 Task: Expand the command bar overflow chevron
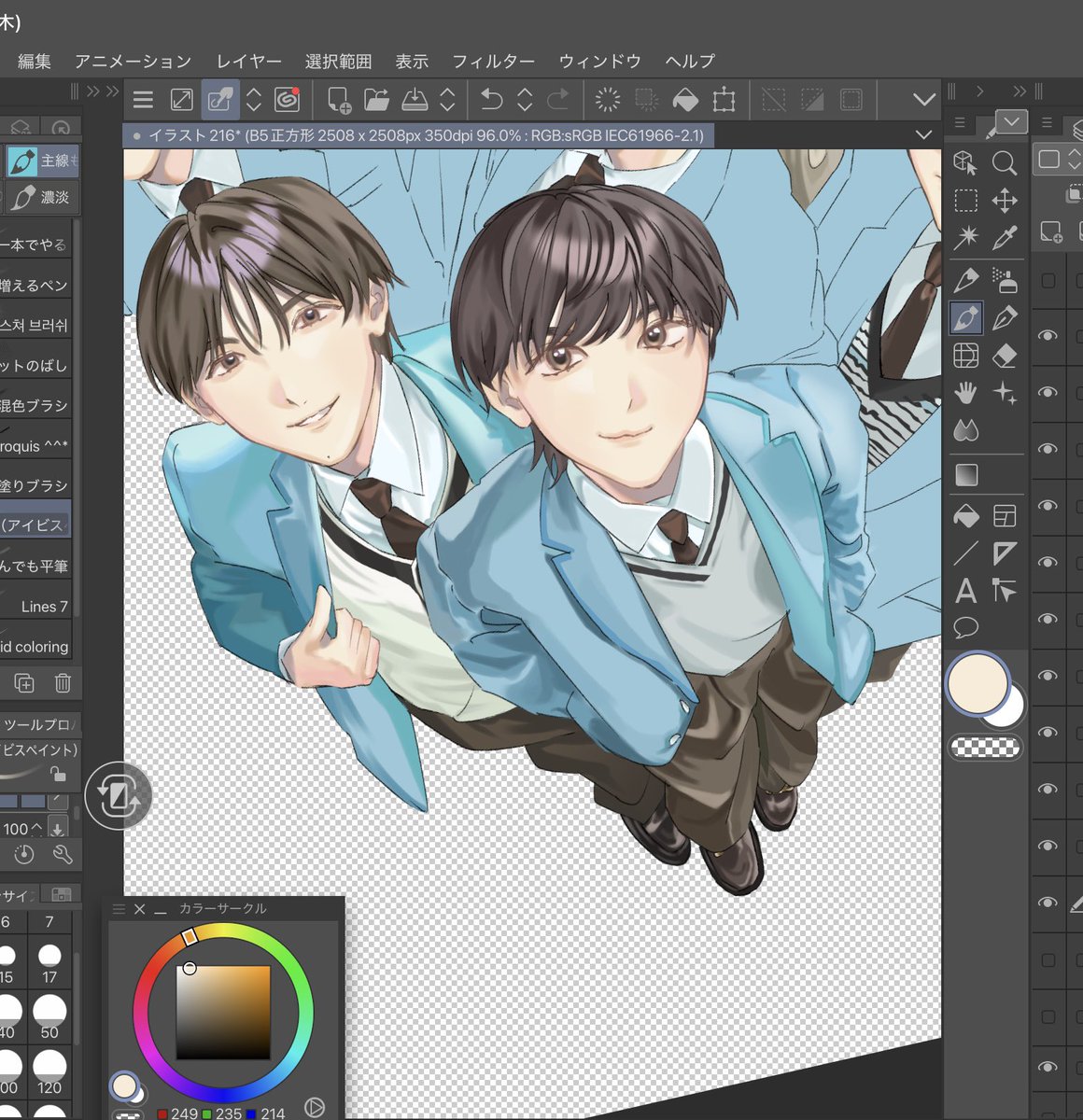923,100
